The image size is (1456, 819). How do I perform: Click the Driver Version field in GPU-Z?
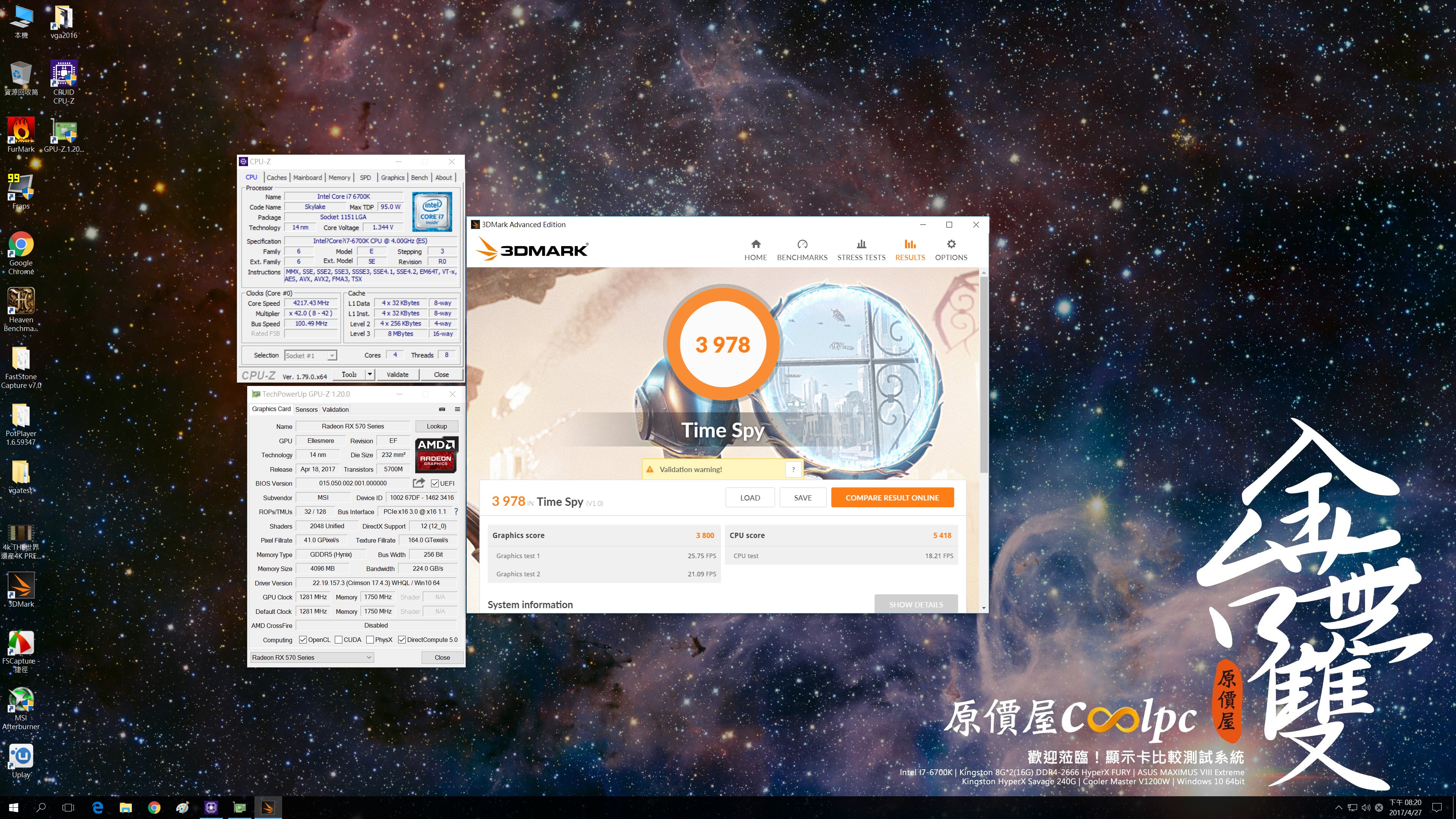(376, 583)
